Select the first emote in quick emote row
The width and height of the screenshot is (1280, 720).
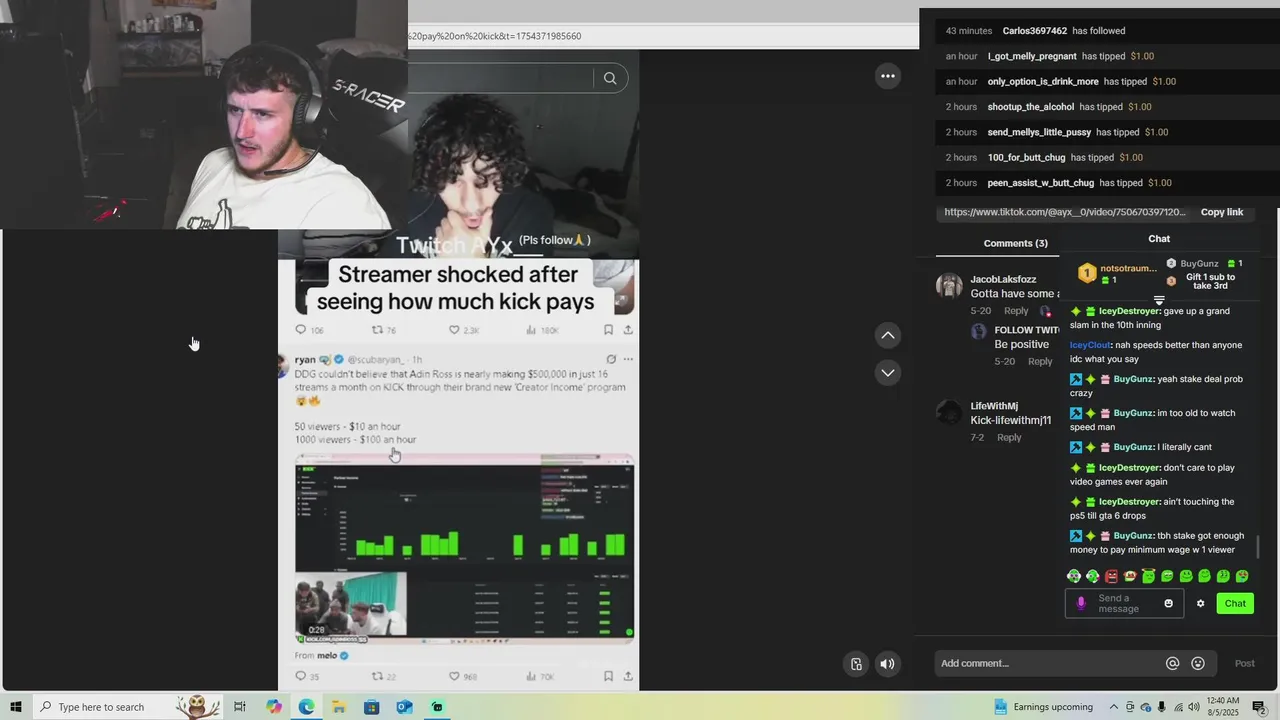[1073, 576]
